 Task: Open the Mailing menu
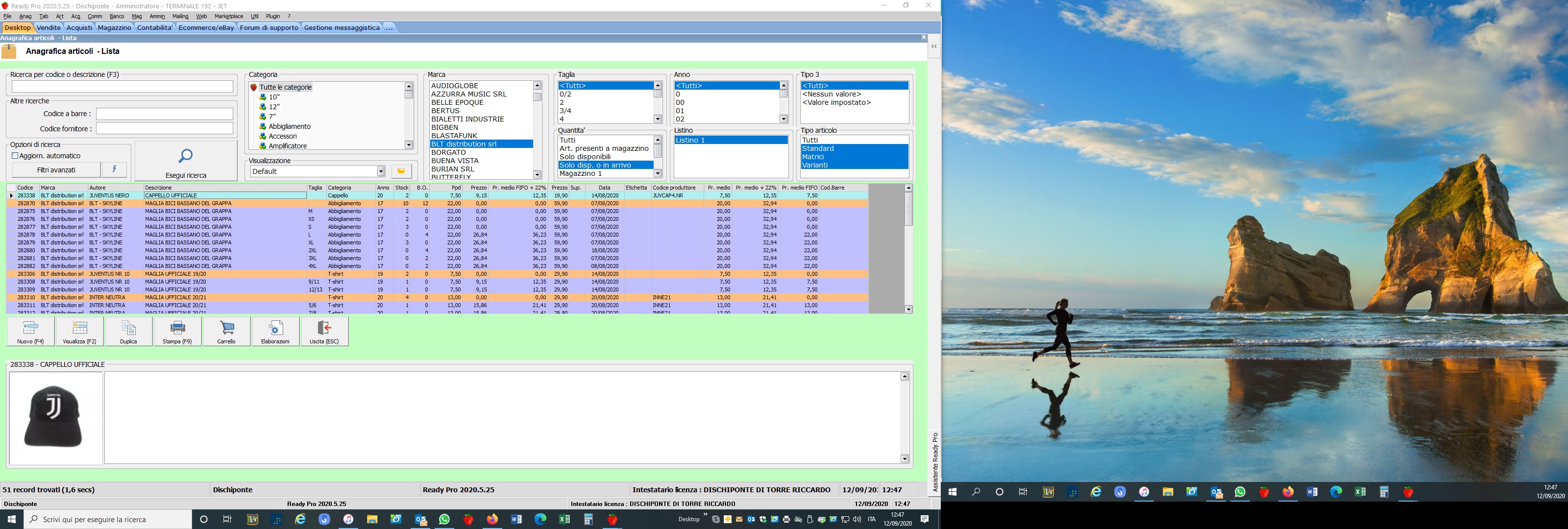click(180, 17)
